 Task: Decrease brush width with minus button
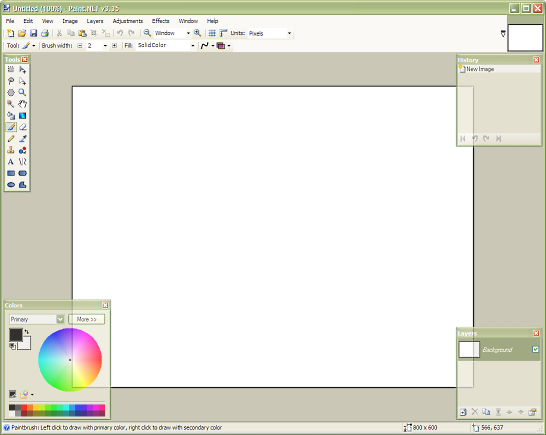click(x=80, y=46)
